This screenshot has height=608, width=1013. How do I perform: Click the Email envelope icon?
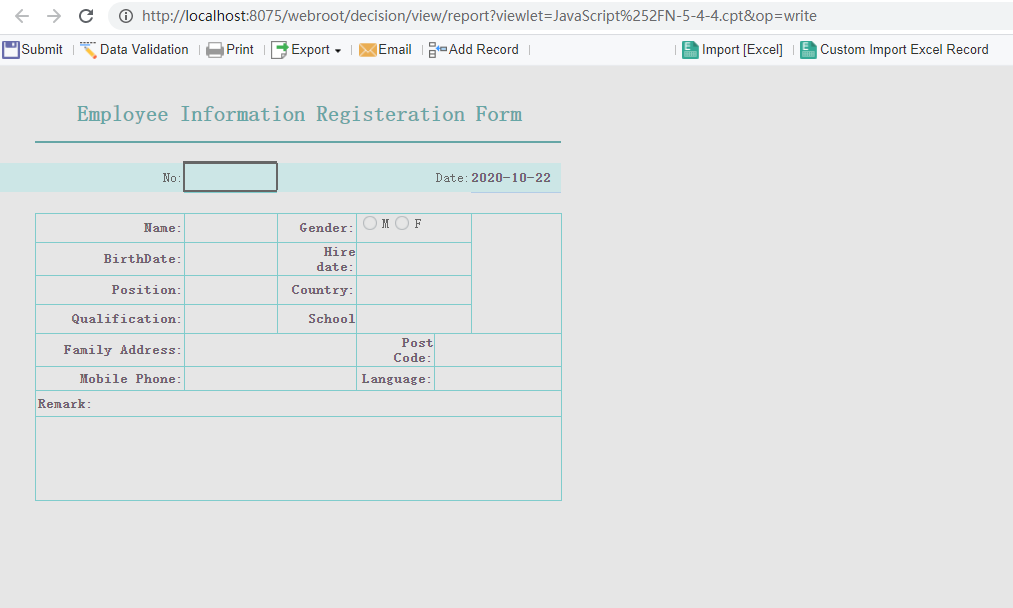(368, 50)
